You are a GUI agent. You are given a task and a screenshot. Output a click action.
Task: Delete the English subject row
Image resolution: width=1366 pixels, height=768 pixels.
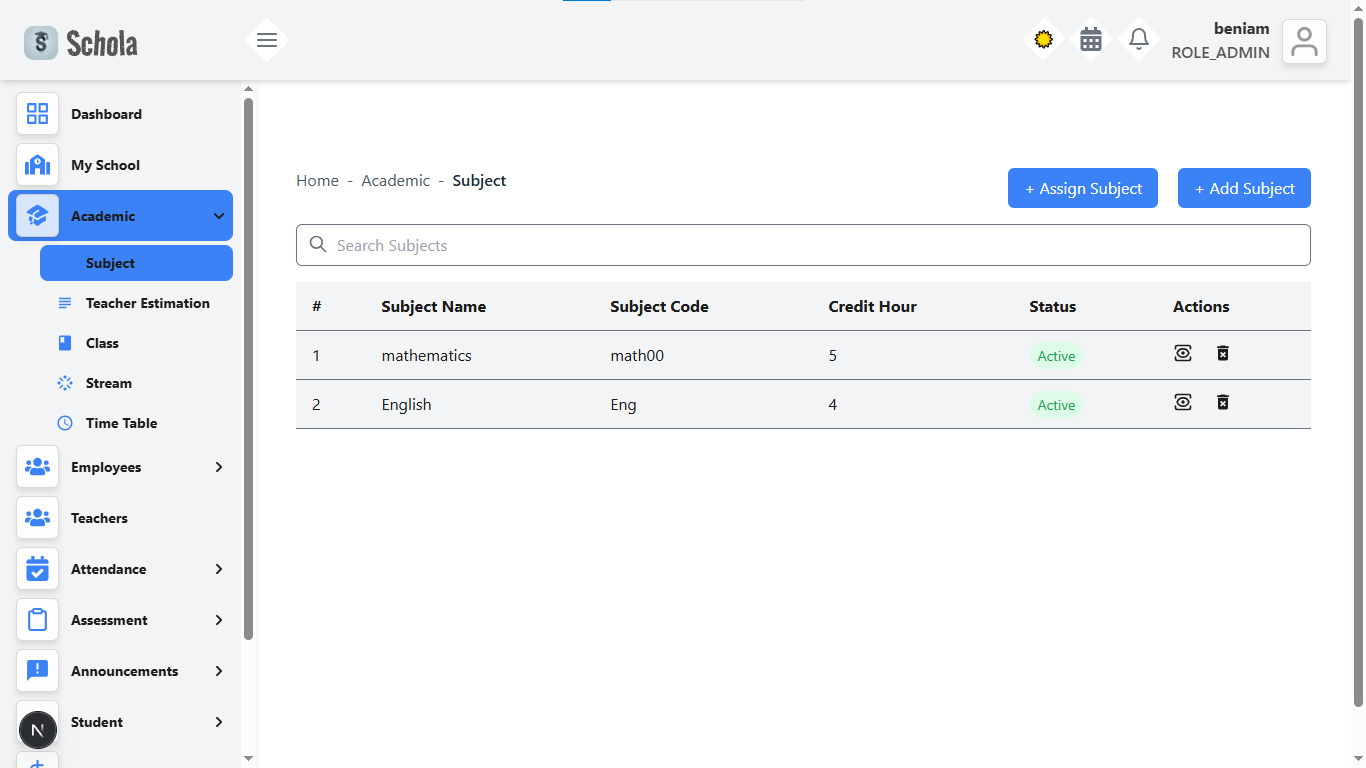click(x=1222, y=402)
